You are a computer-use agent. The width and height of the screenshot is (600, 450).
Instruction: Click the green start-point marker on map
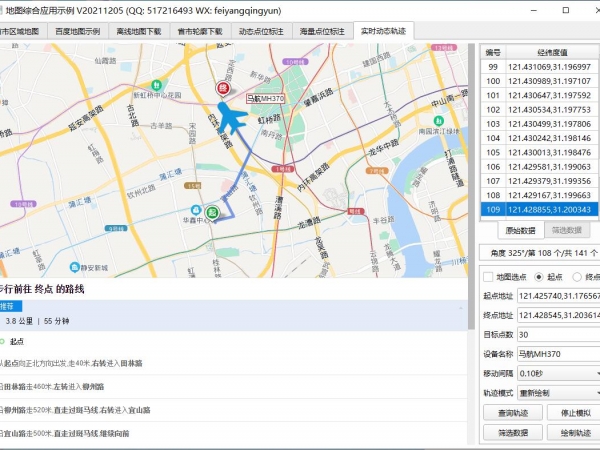[213, 212]
